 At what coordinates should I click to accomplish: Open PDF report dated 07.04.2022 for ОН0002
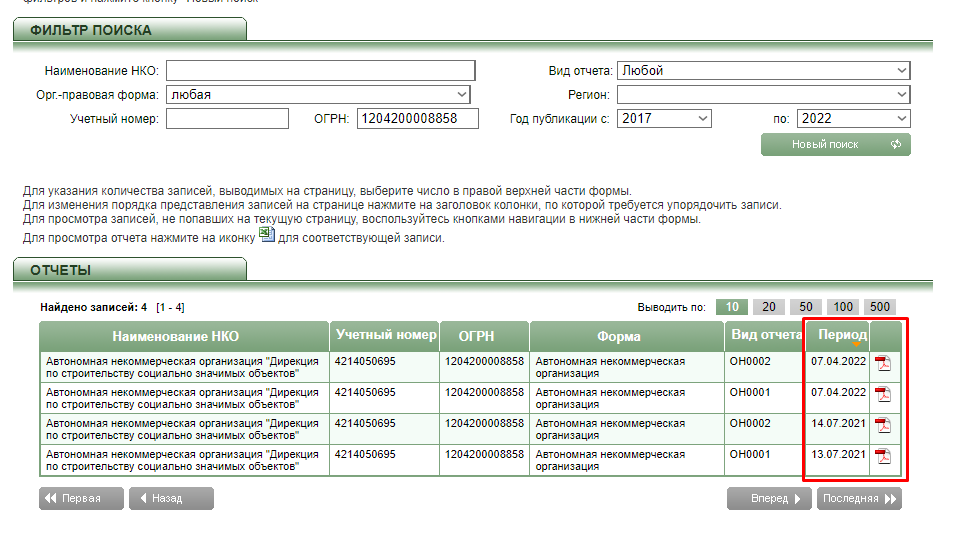[x=883, y=363]
